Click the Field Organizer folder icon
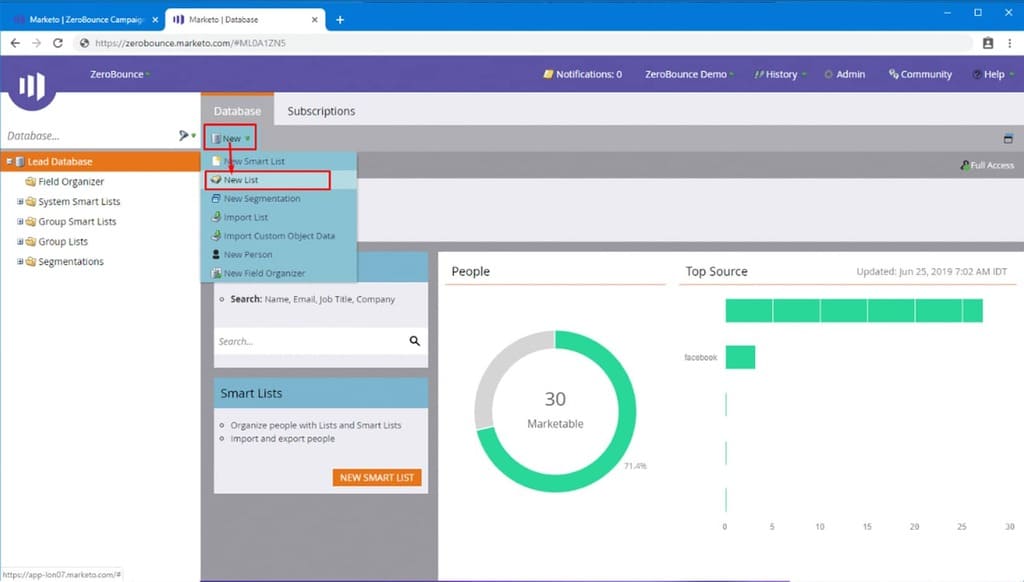Screen dimensions: 1024x582 pos(31,182)
